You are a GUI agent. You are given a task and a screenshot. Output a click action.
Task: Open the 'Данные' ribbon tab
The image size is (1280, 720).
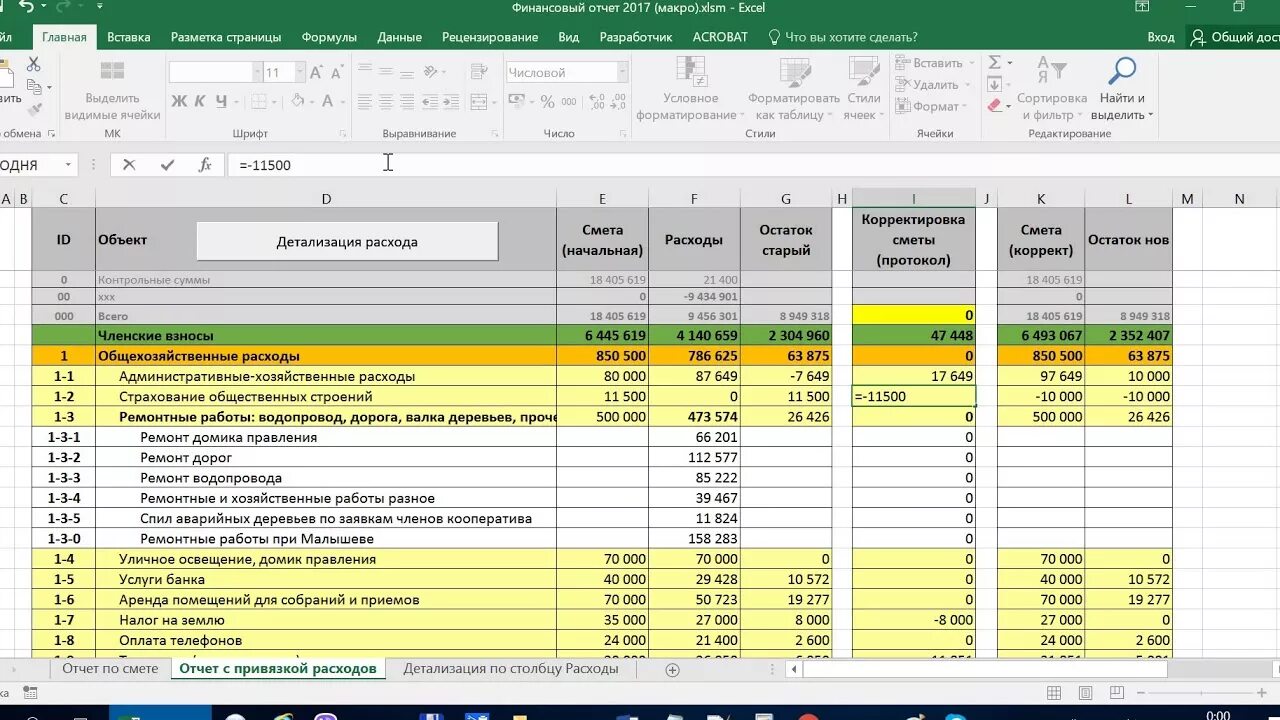click(x=399, y=37)
